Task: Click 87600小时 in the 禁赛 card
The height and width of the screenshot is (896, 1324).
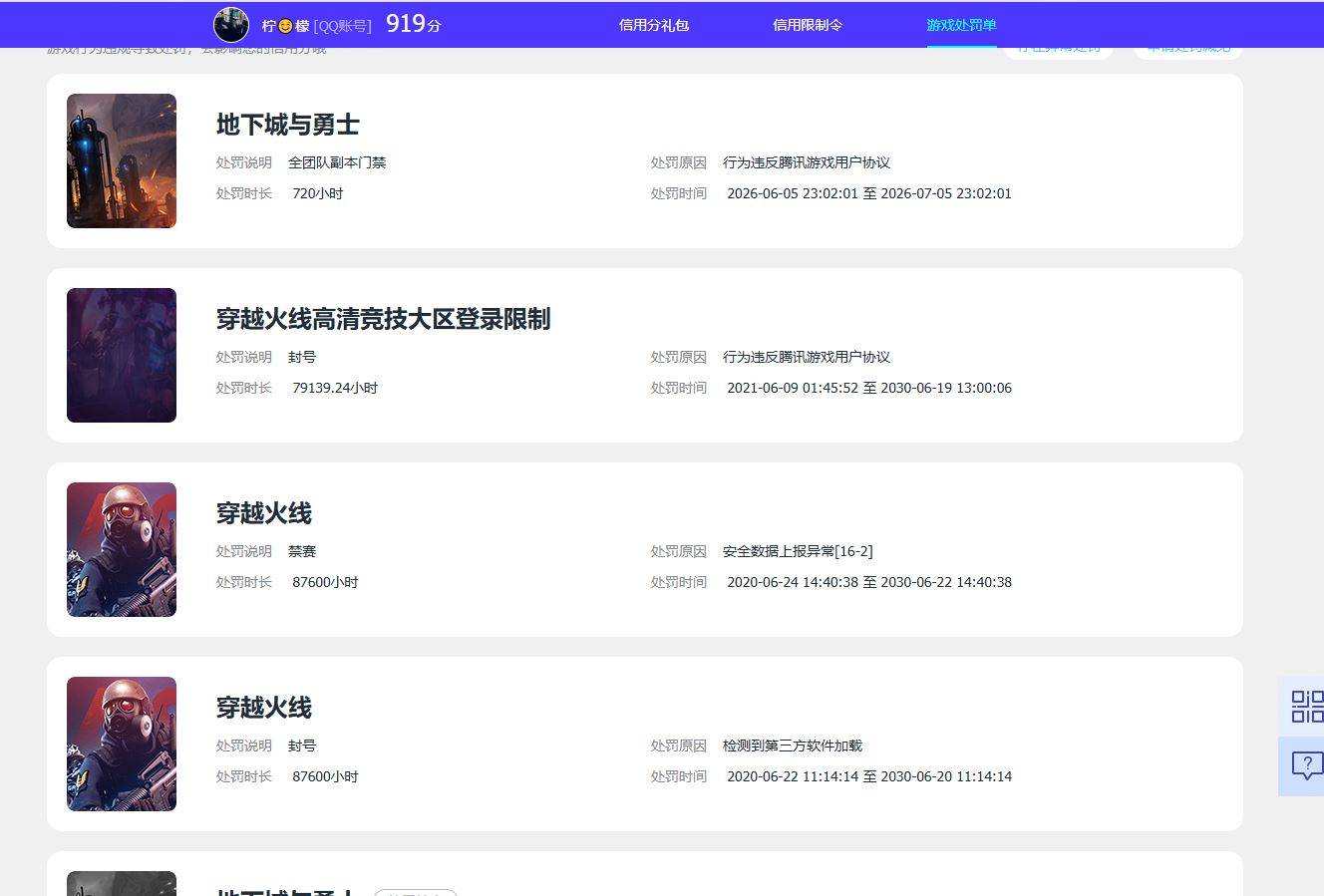Action: [x=325, y=582]
